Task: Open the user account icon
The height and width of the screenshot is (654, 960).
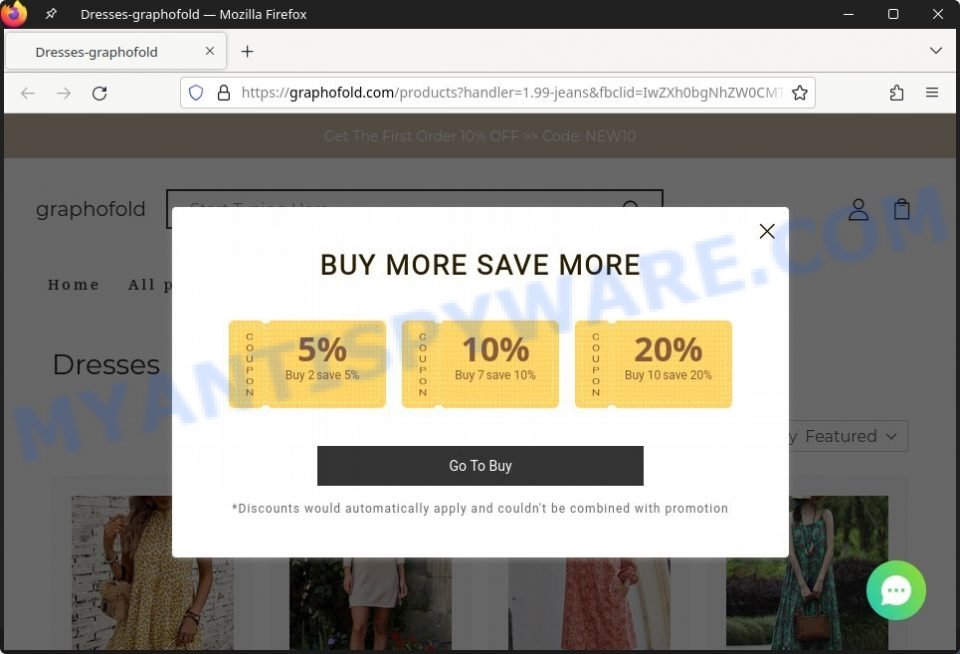Action: tap(858, 209)
